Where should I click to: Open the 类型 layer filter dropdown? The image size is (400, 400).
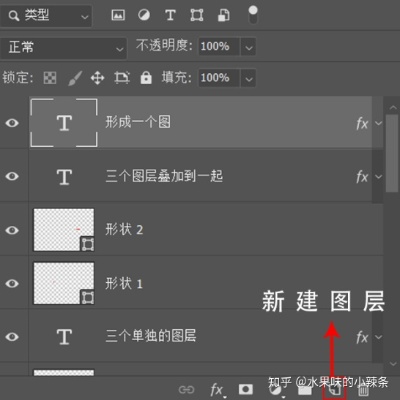pyautogui.click(x=46, y=16)
